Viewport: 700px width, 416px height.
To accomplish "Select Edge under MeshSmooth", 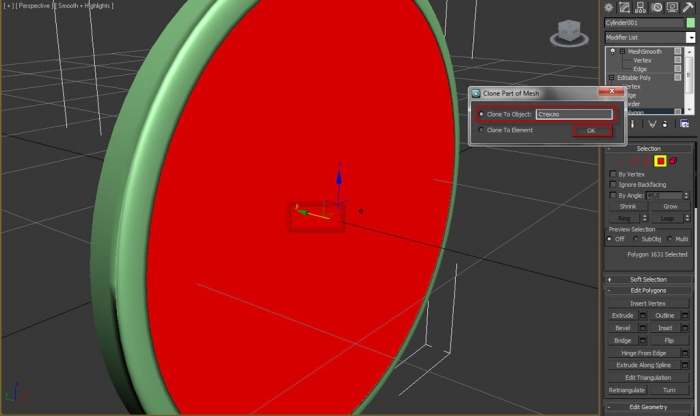I will coord(640,69).
